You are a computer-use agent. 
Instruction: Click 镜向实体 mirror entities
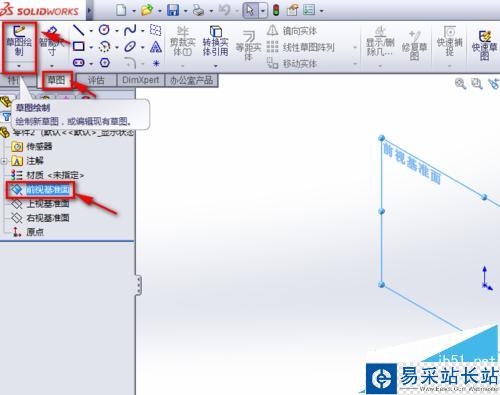[292, 31]
